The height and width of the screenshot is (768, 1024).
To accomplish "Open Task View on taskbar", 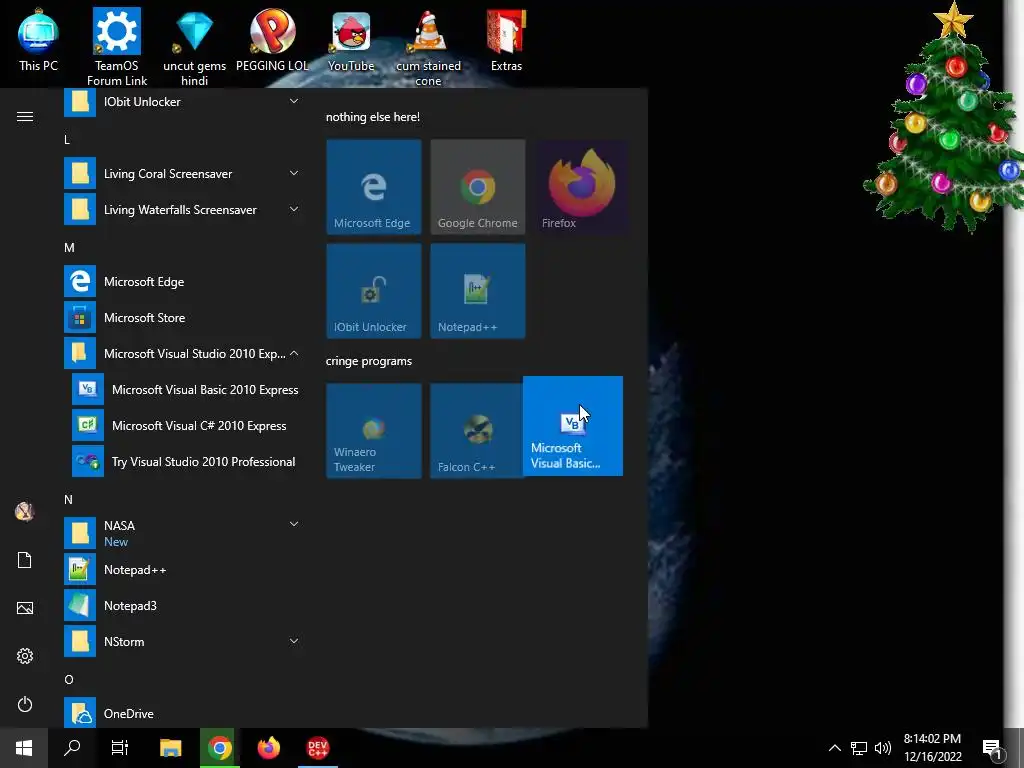I will (120, 748).
